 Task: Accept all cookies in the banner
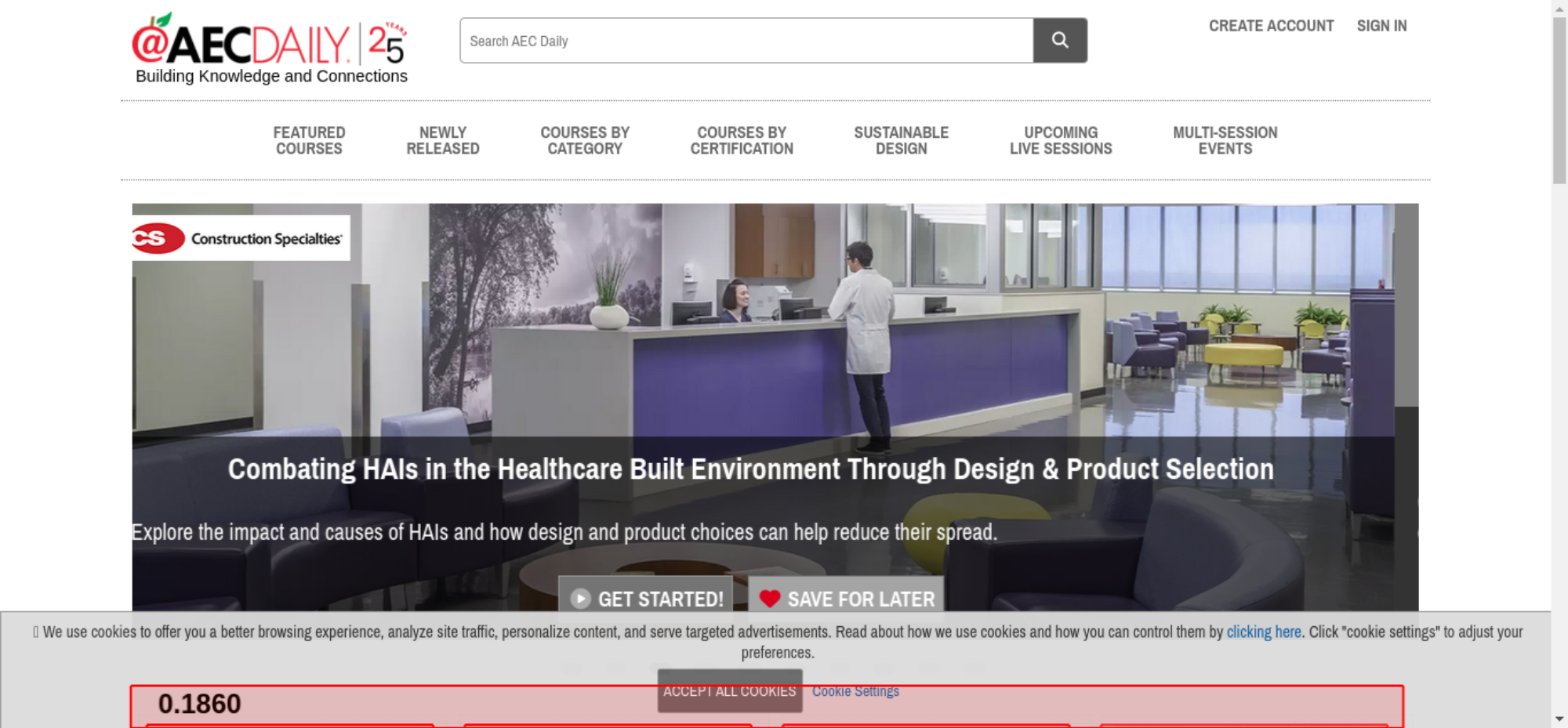point(729,691)
